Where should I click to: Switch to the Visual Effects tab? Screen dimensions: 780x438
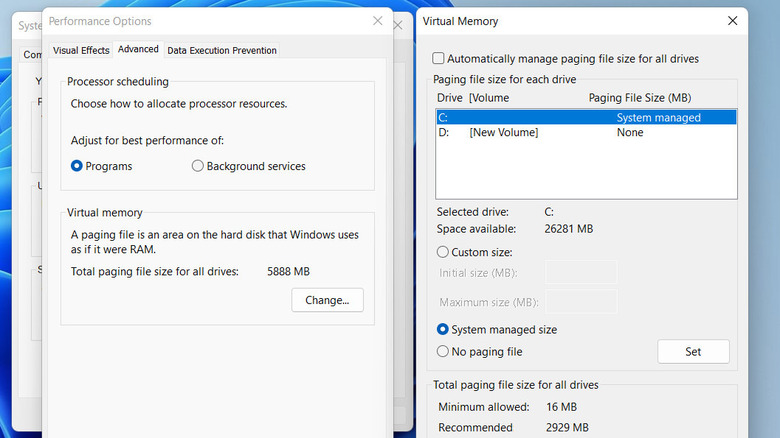coord(81,50)
